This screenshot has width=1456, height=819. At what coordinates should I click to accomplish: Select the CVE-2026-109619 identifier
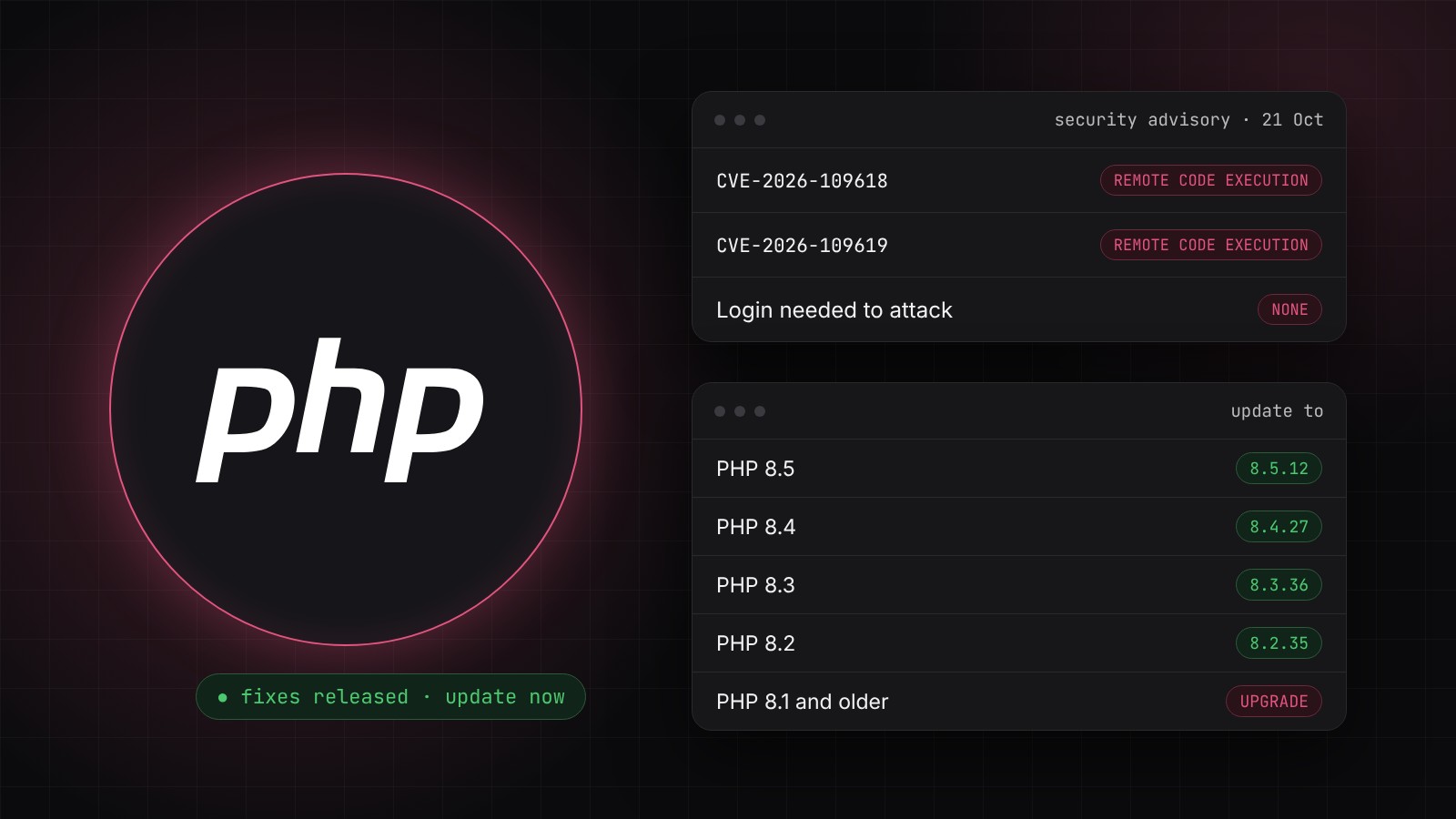click(802, 246)
